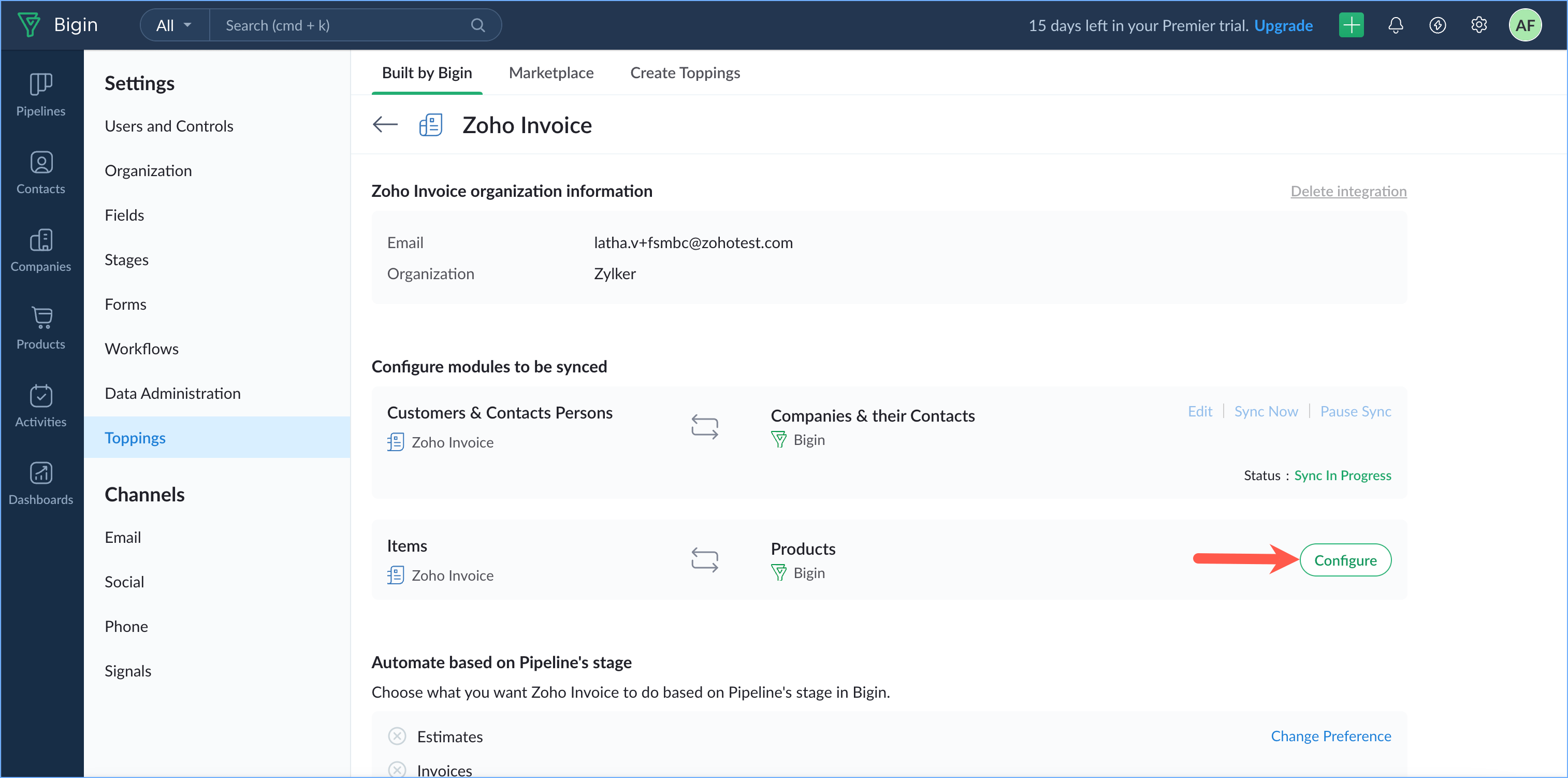Switch to Marketplace tab
Screen dimensions: 1568x778
[551, 73]
